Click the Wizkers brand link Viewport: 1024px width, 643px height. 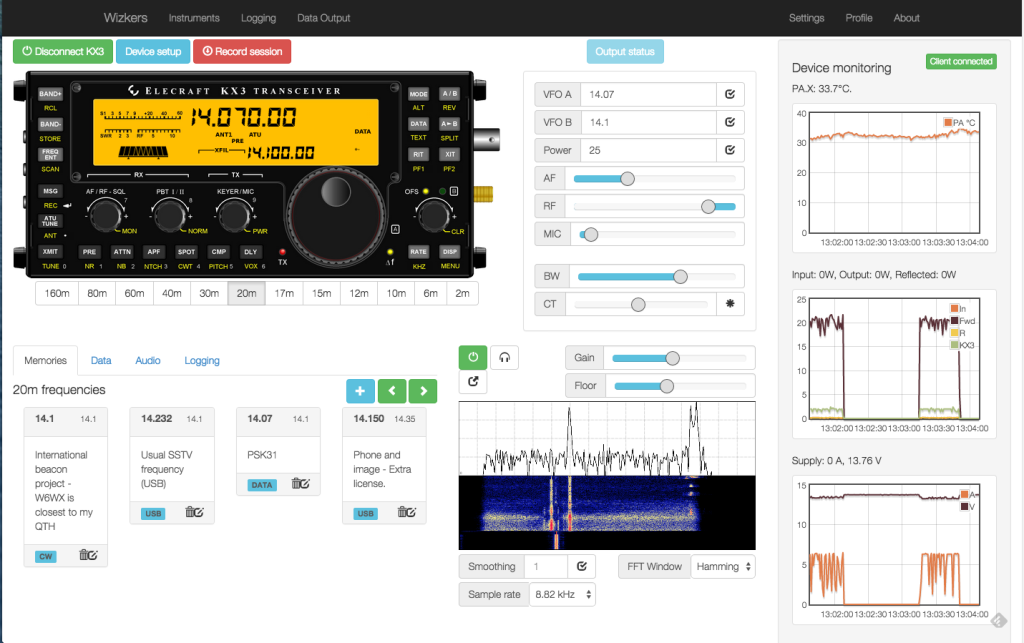[x=125, y=18]
